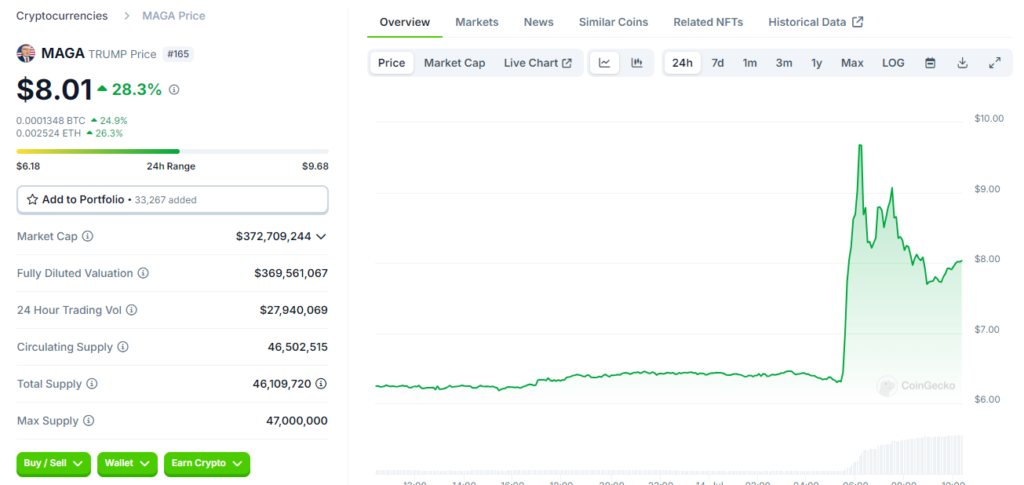Switch to the Markets tab

(x=476, y=22)
